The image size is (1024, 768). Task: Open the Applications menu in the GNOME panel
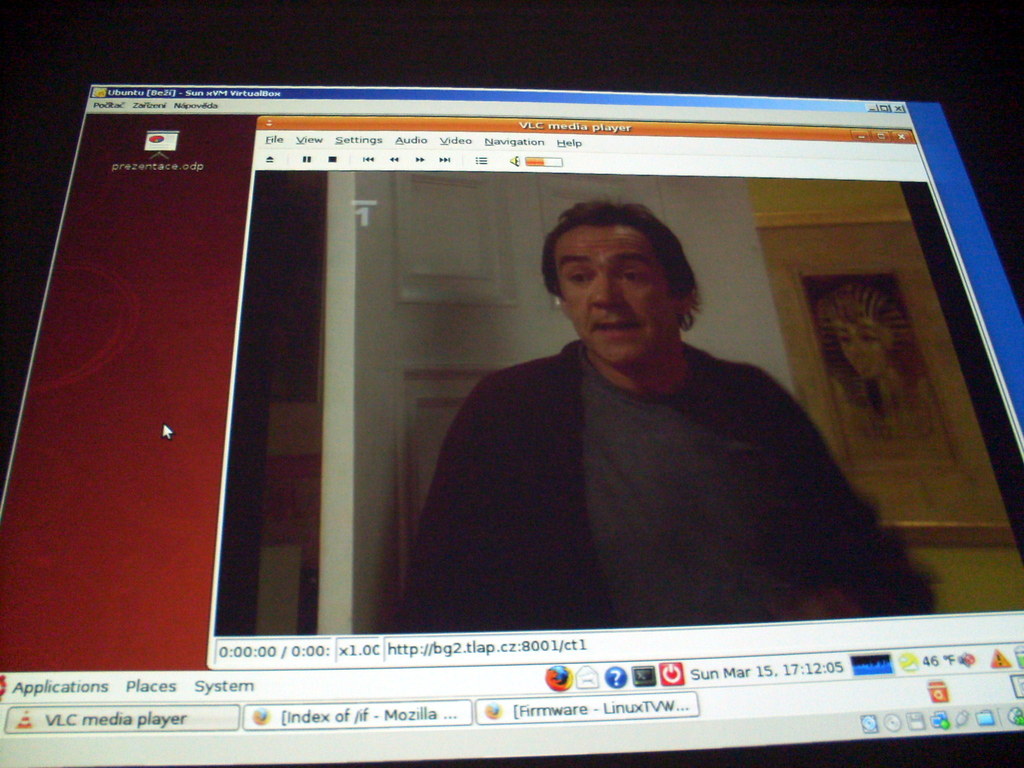pos(59,687)
